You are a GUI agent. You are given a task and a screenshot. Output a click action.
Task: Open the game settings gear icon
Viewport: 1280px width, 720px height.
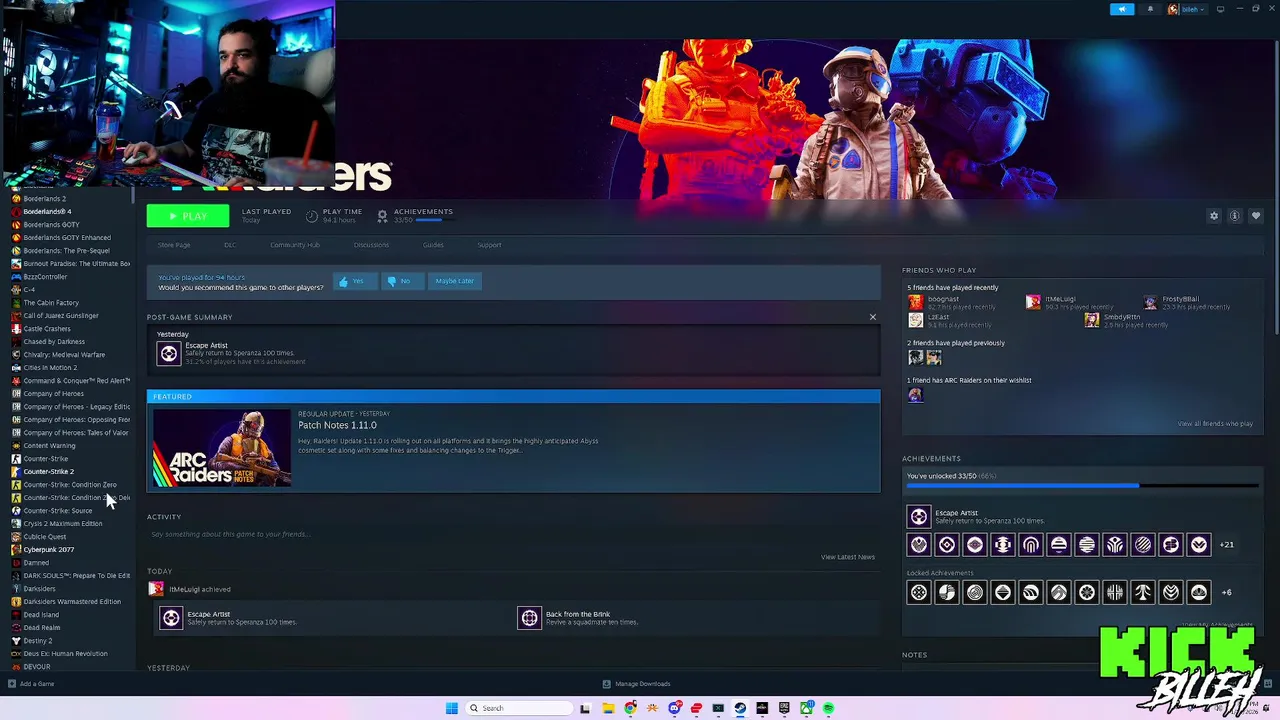click(x=1214, y=216)
